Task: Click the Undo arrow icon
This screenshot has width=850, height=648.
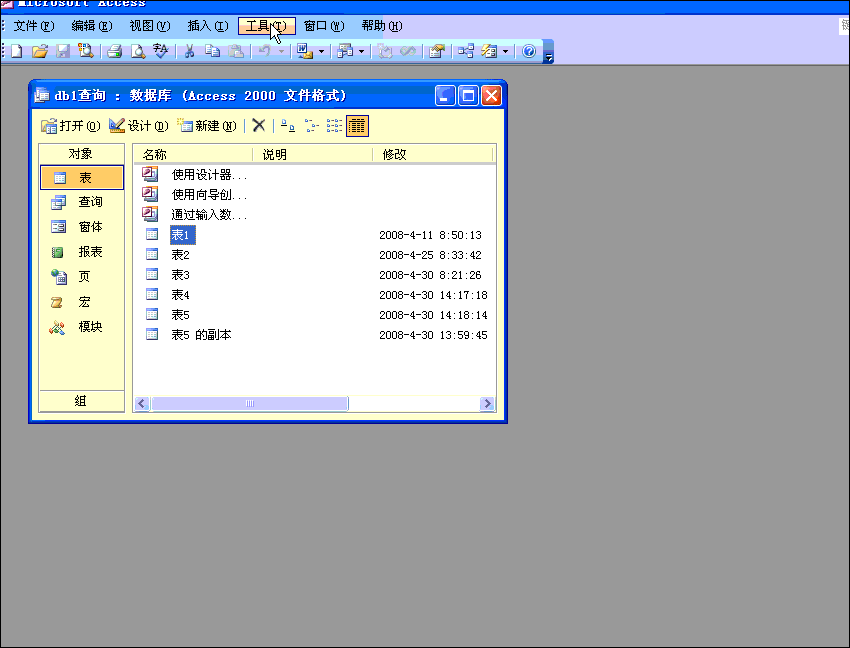Action: coord(265,52)
